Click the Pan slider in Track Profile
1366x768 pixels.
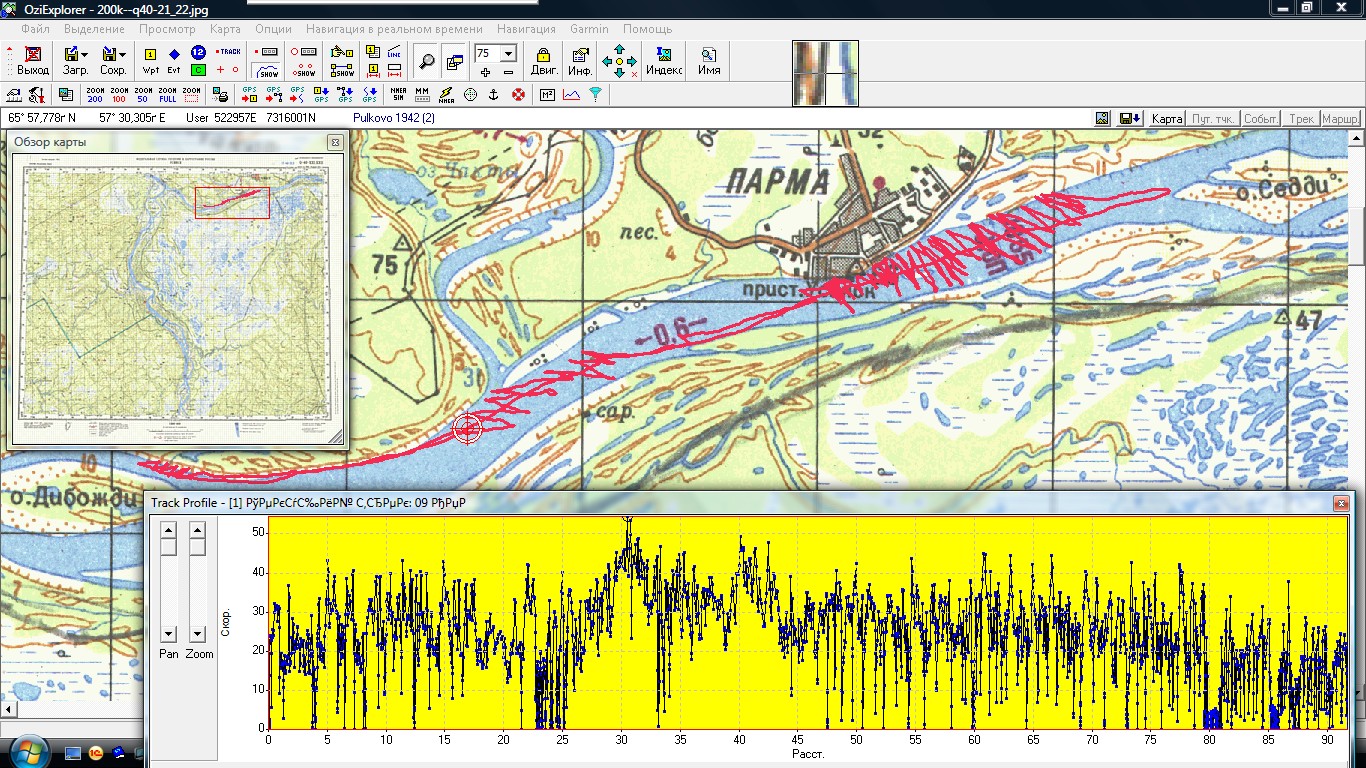pyautogui.click(x=168, y=548)
